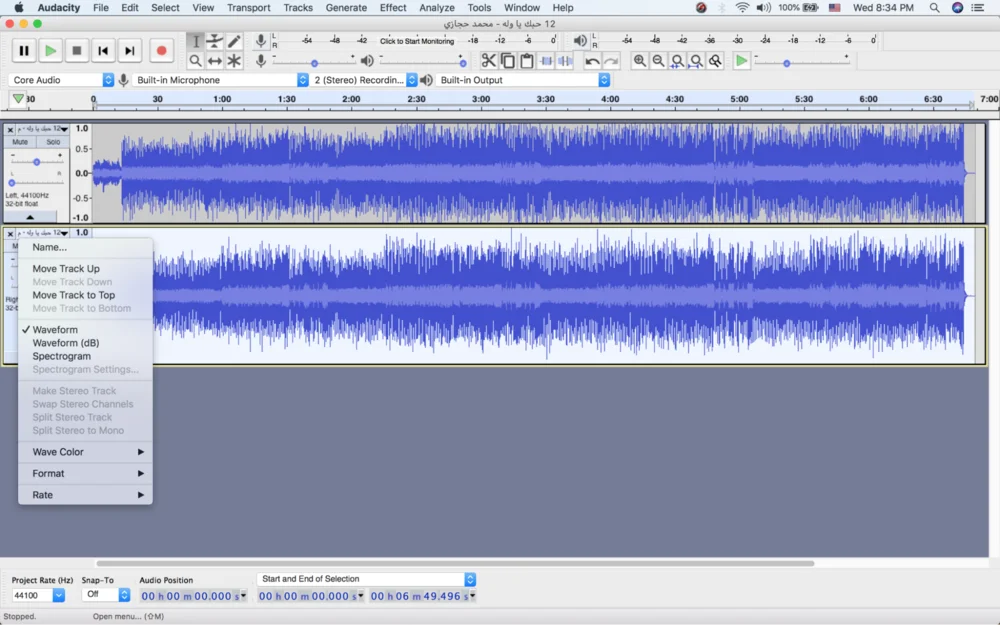
Task: Select the Multi-Tool (asterisk)
Action: click(234, 61)
